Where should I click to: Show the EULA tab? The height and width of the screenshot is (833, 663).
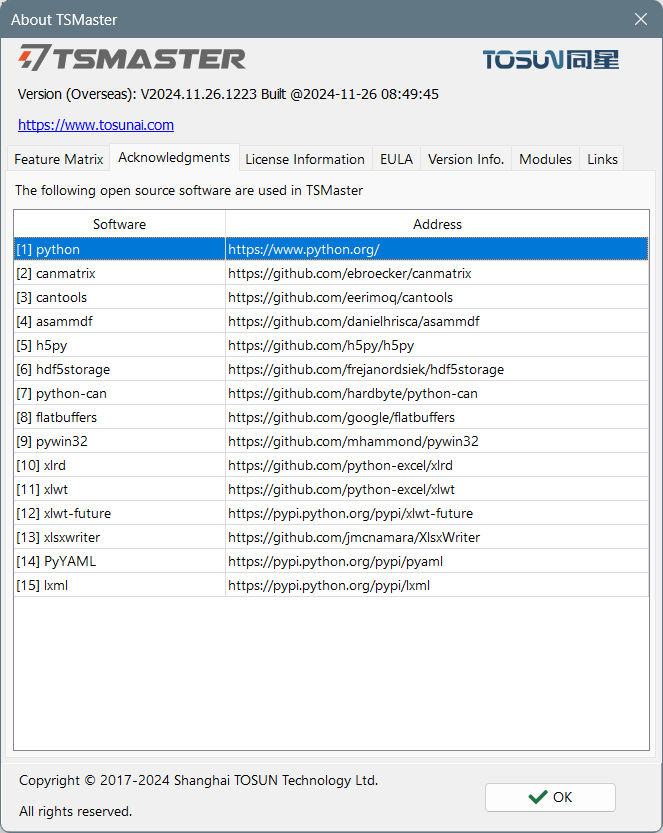(x=396, y=159)
